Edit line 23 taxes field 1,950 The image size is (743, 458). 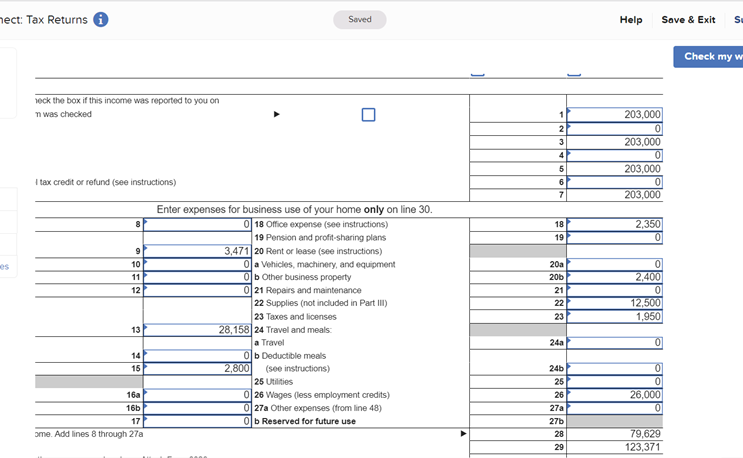click(615, 317)
